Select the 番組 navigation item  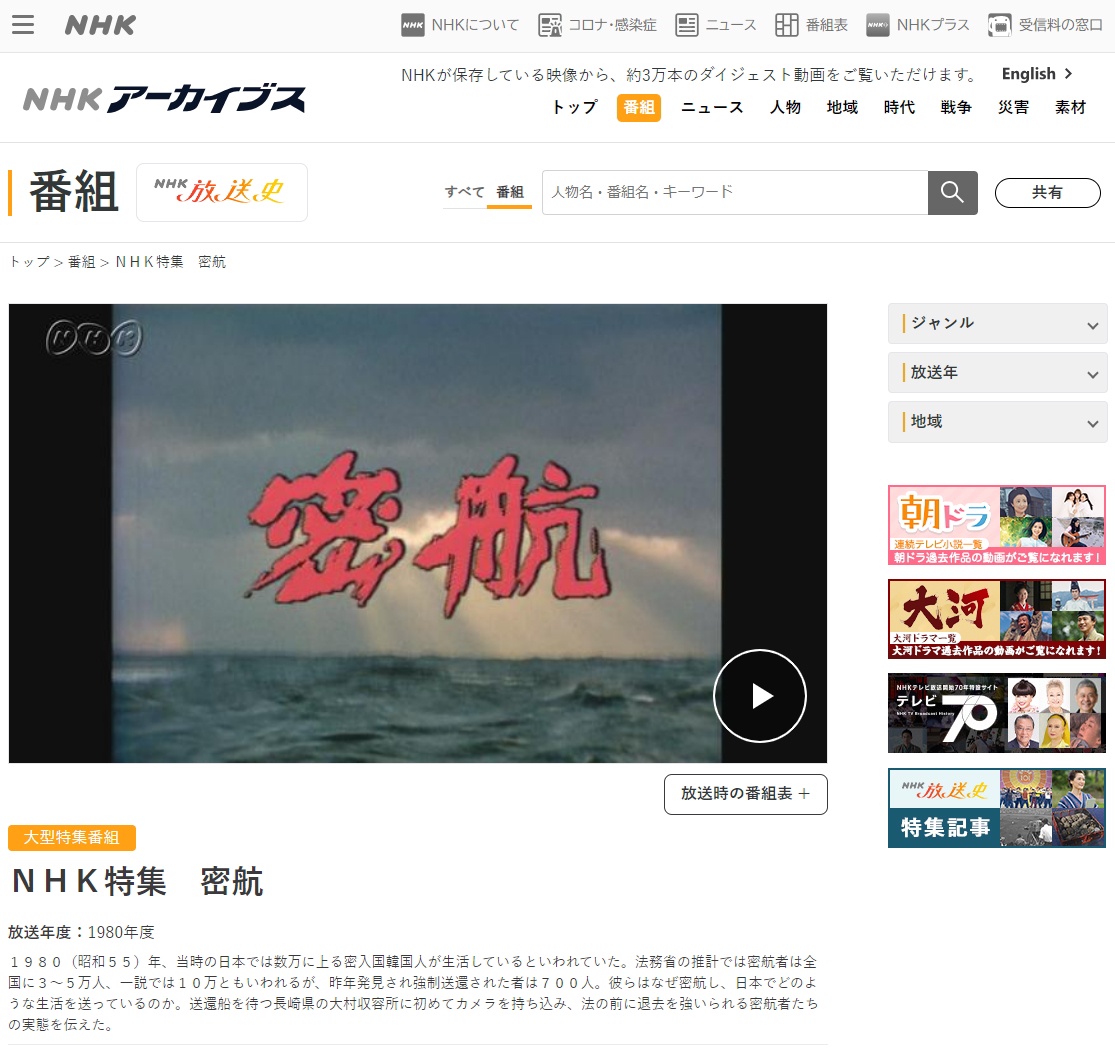click(x=639, y=107)
